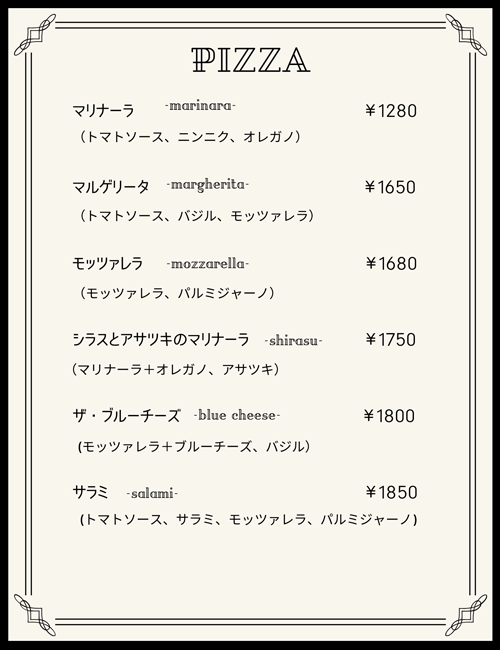The image size is (500, 650).
Task: Click the salami ingredients description line
Action: [248, 519]
